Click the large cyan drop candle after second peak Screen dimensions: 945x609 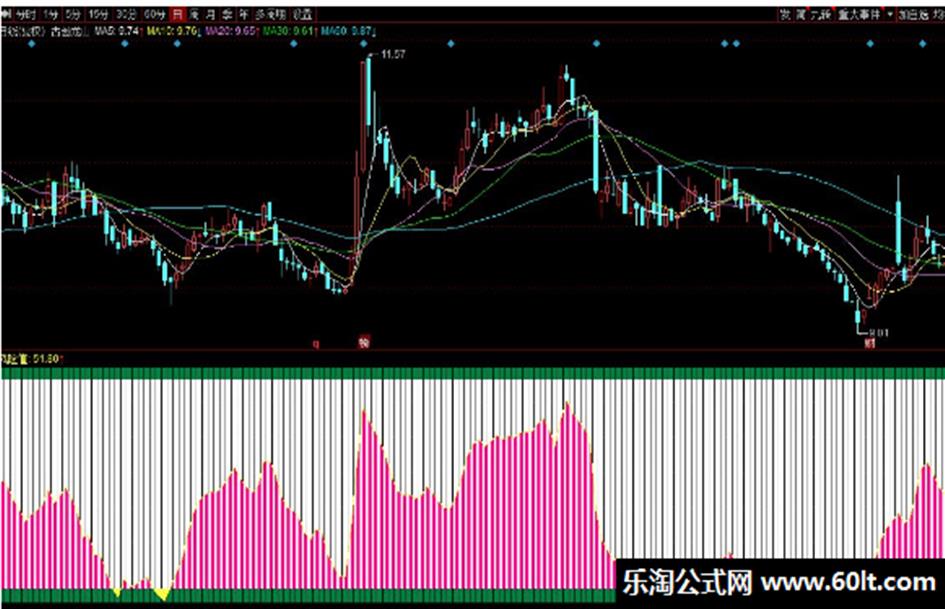click(x=596, y=153)
